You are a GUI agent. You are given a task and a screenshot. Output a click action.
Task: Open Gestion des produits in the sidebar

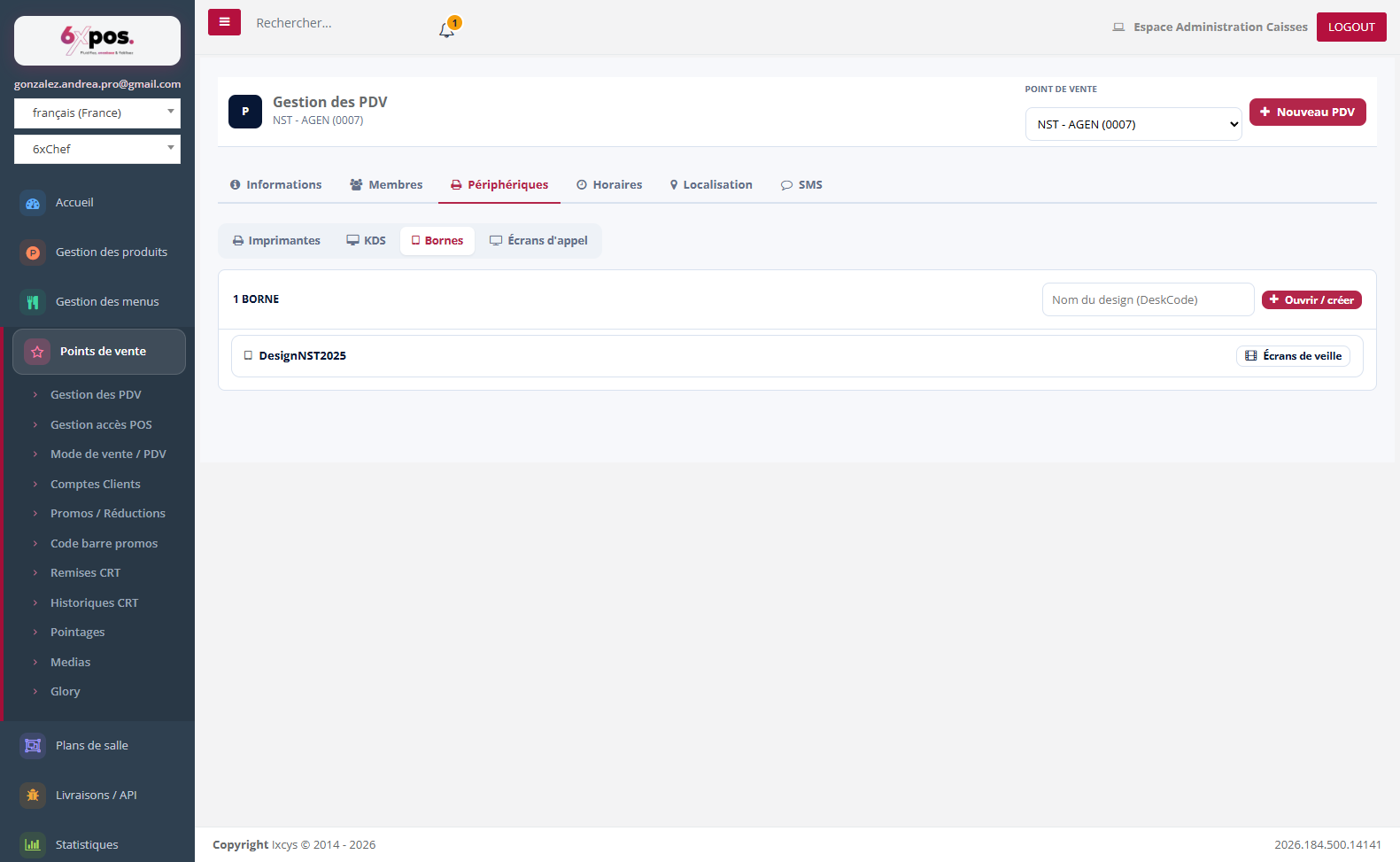(112, 252)
